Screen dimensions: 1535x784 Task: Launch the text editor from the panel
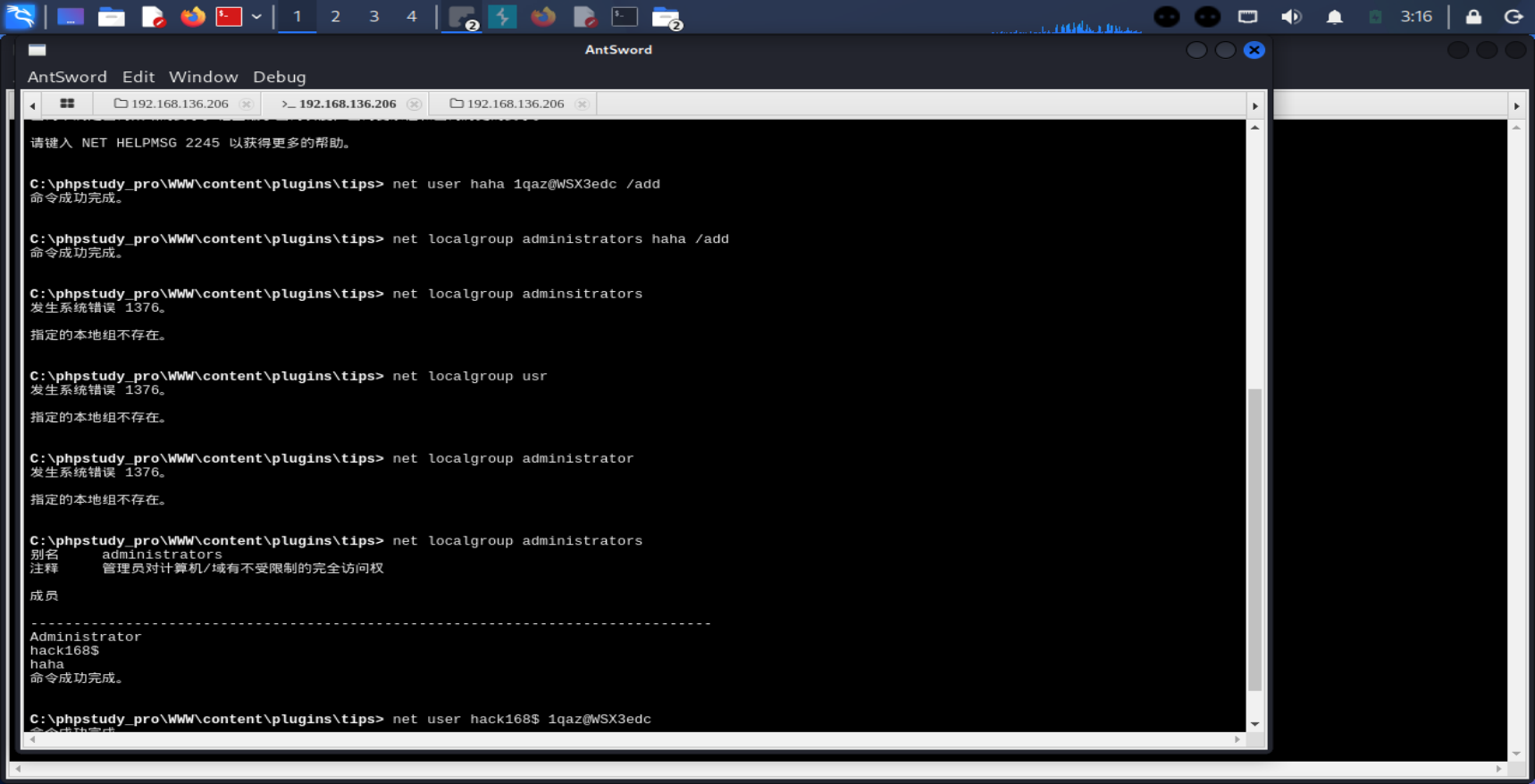pos(153,16)
